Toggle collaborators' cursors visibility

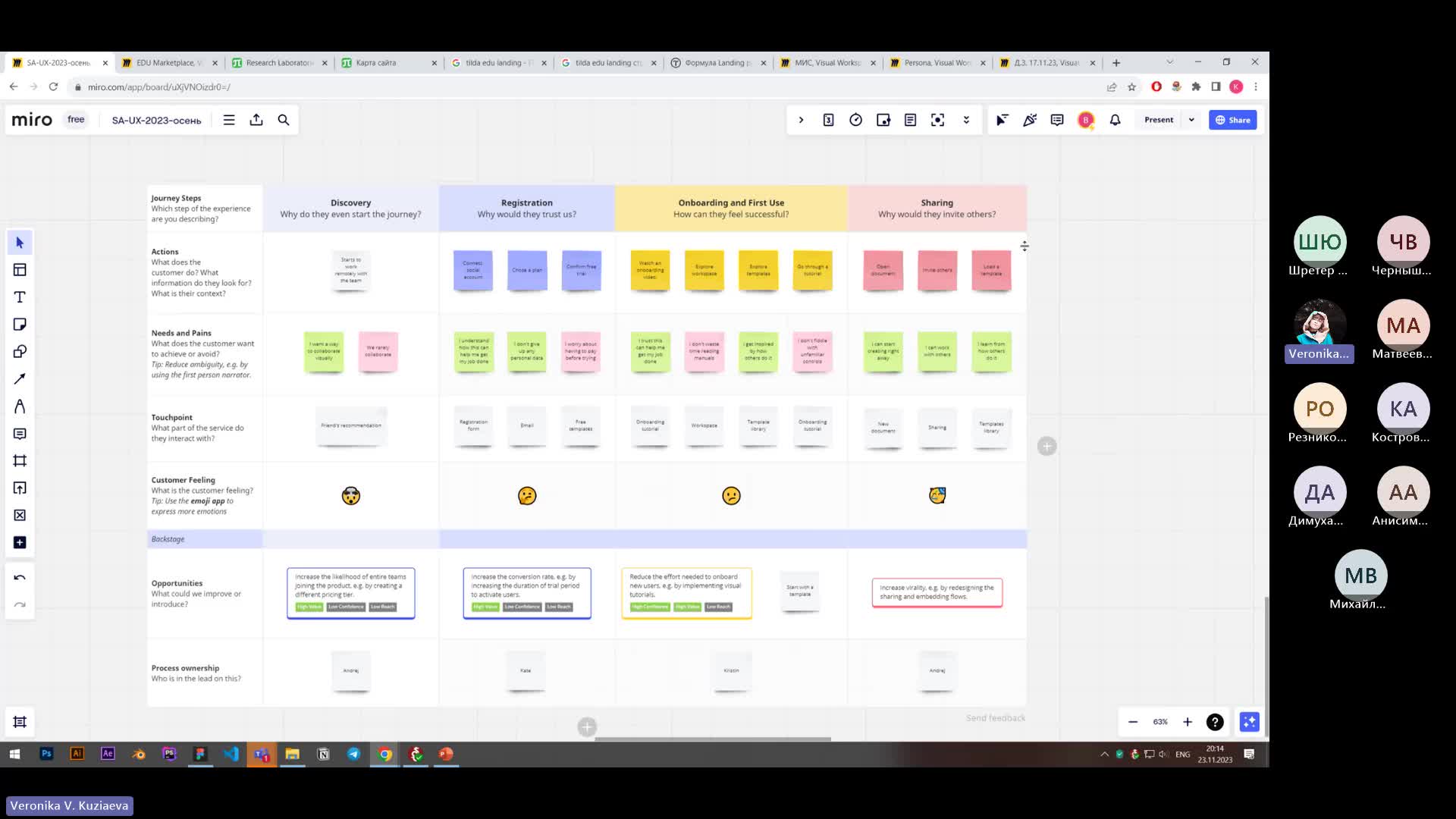coord(1002,120)
